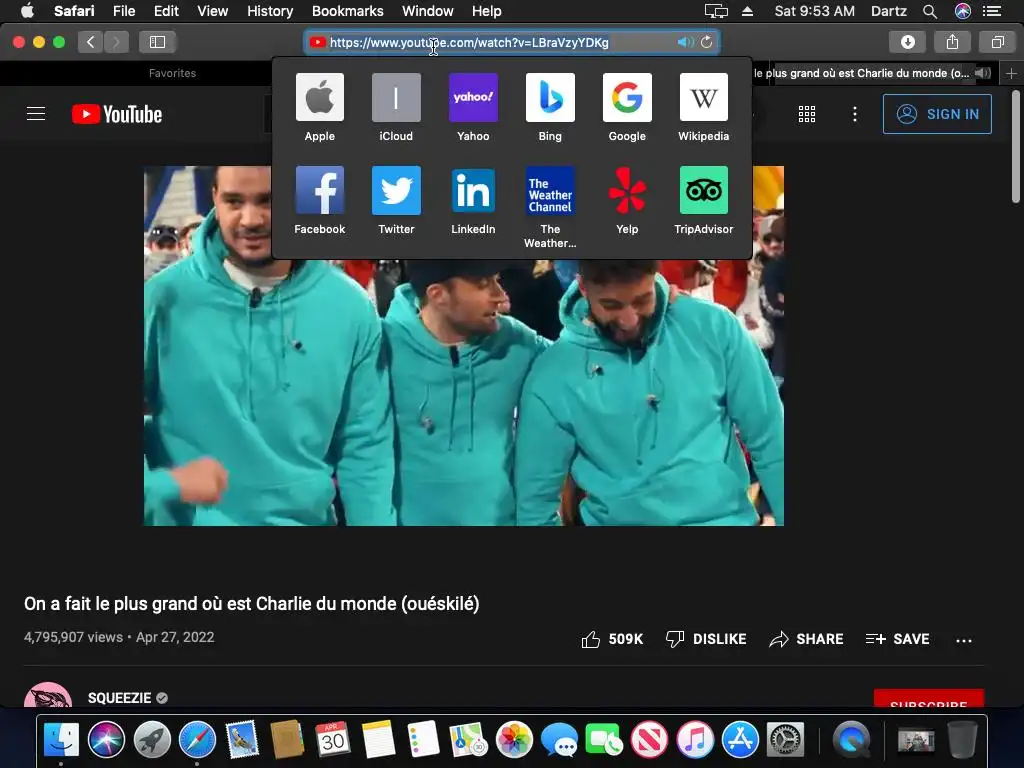Show Safari downloads
Image resolution: width=1024 pixels, height=768 pixels.
908,42
